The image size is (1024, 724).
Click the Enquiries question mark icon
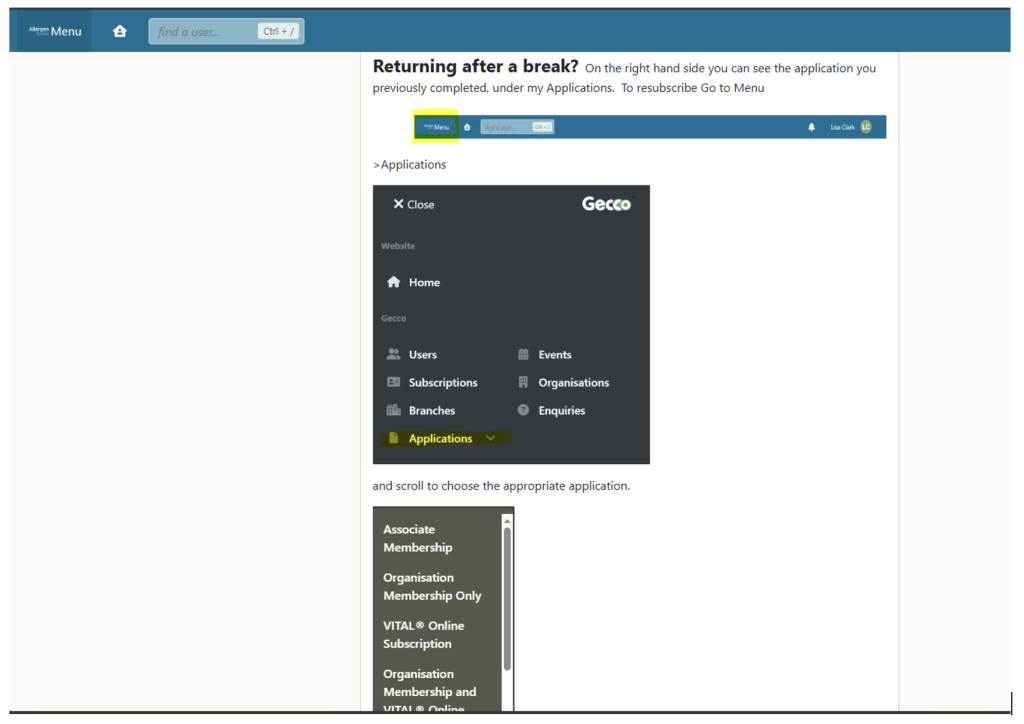(x=523, y=410)
